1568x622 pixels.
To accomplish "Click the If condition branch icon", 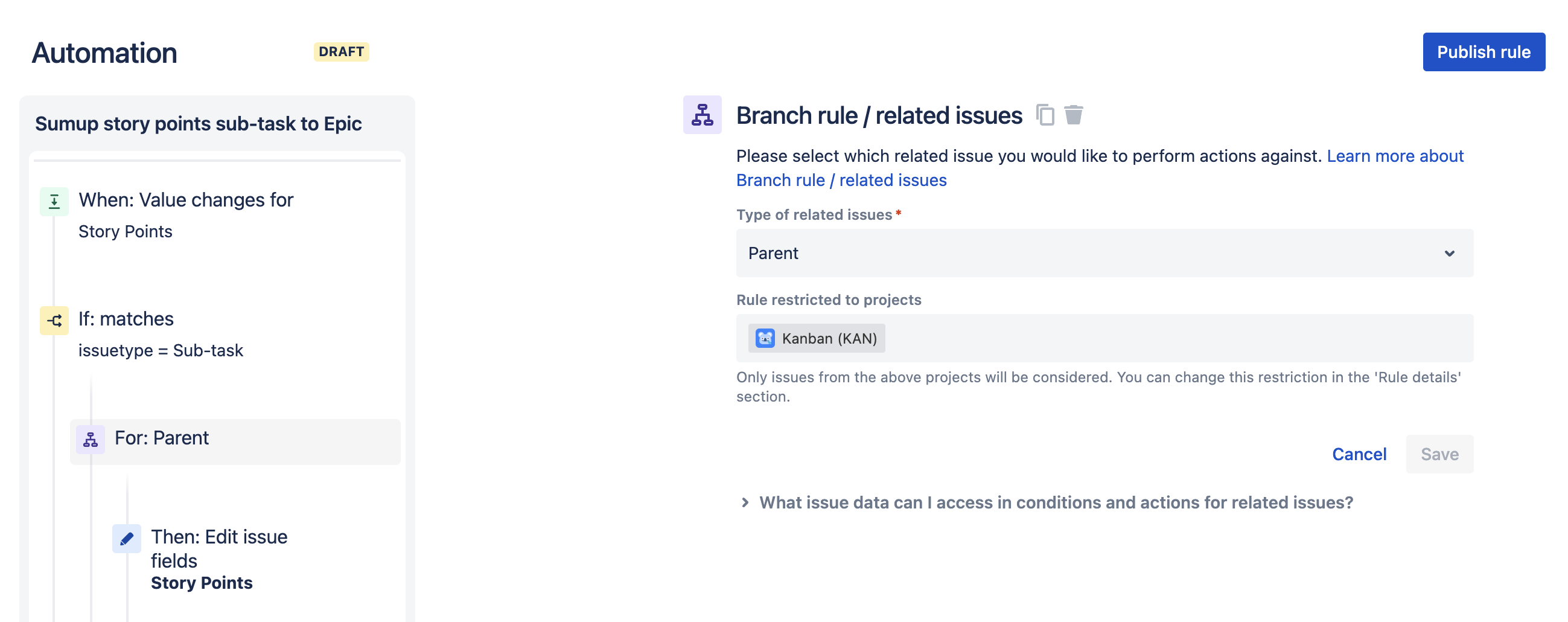I will tap(54, 320).
